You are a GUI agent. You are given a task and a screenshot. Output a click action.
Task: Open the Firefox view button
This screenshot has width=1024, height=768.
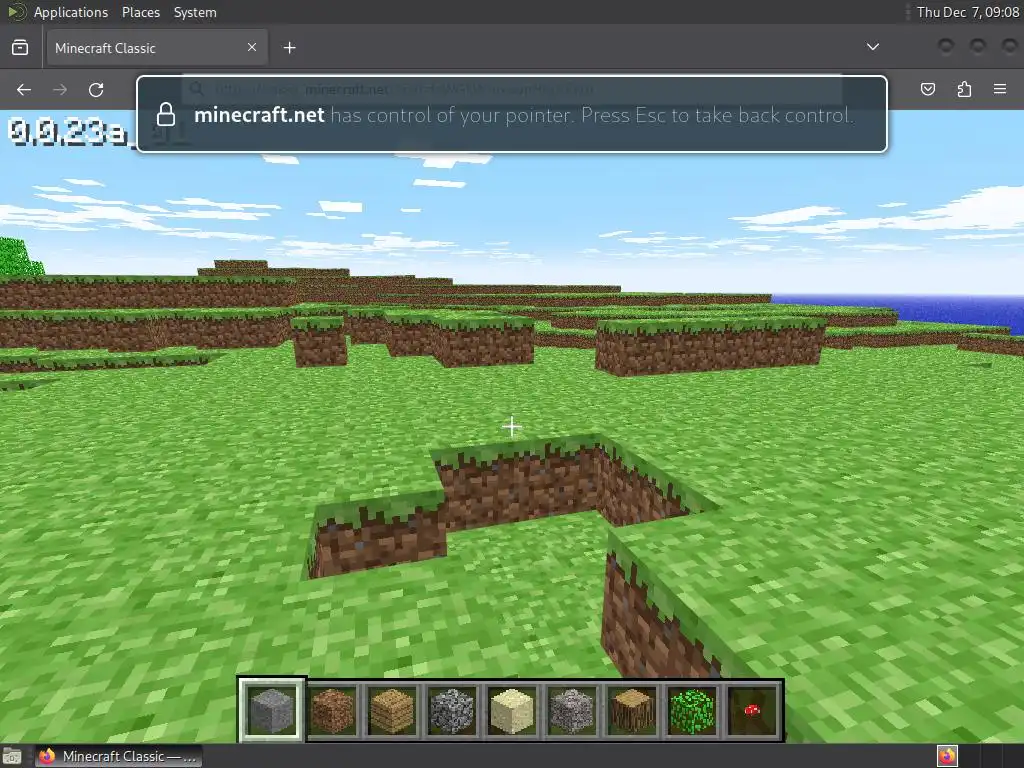tap(20, 48)
